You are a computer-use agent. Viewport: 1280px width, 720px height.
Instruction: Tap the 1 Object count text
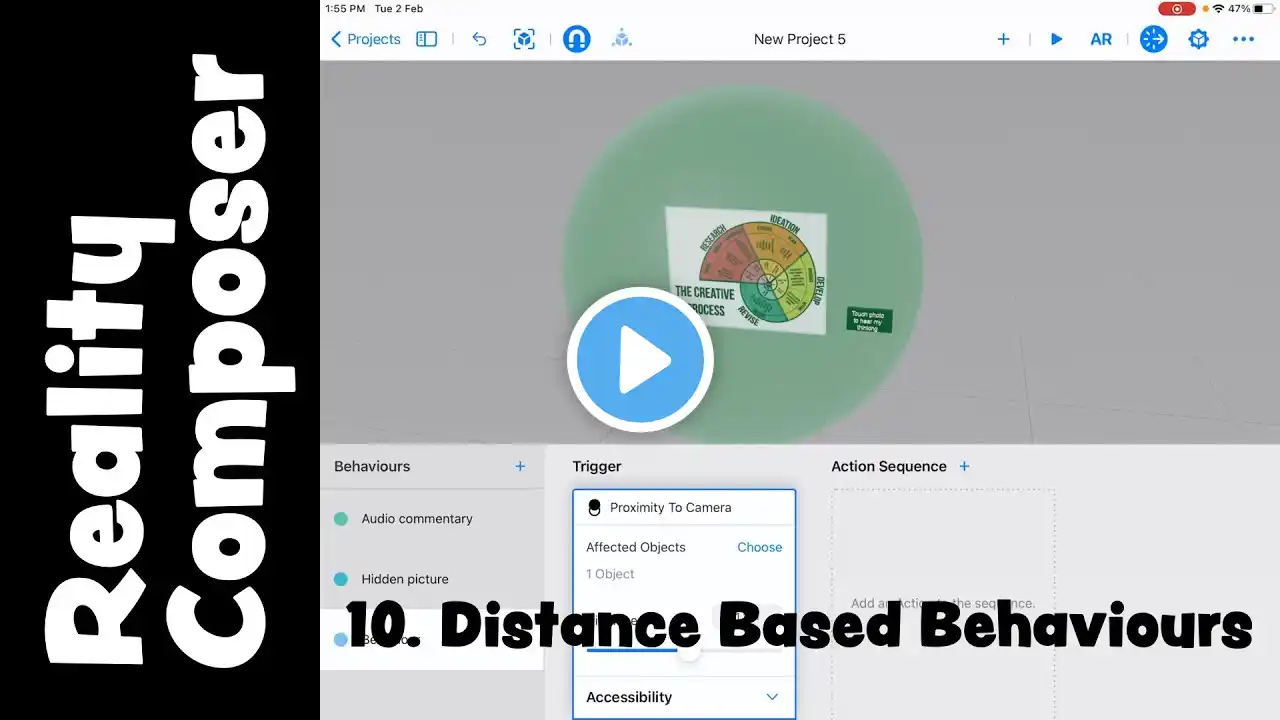click(x=610, y=574)
